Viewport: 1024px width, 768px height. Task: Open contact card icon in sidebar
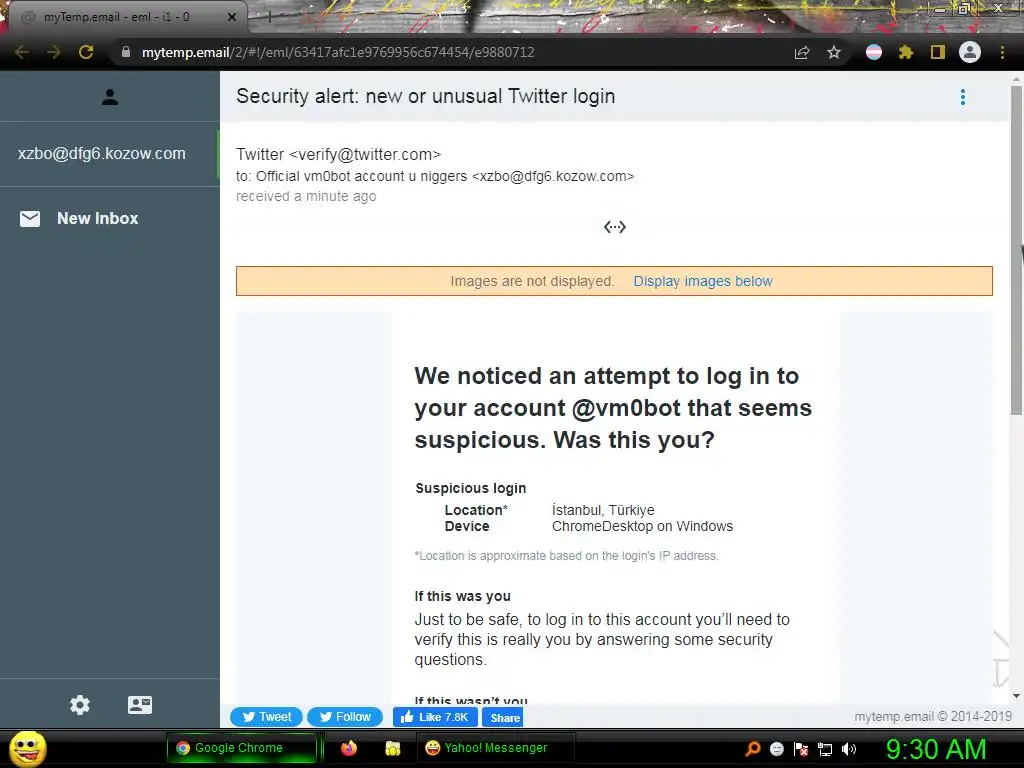140,705
